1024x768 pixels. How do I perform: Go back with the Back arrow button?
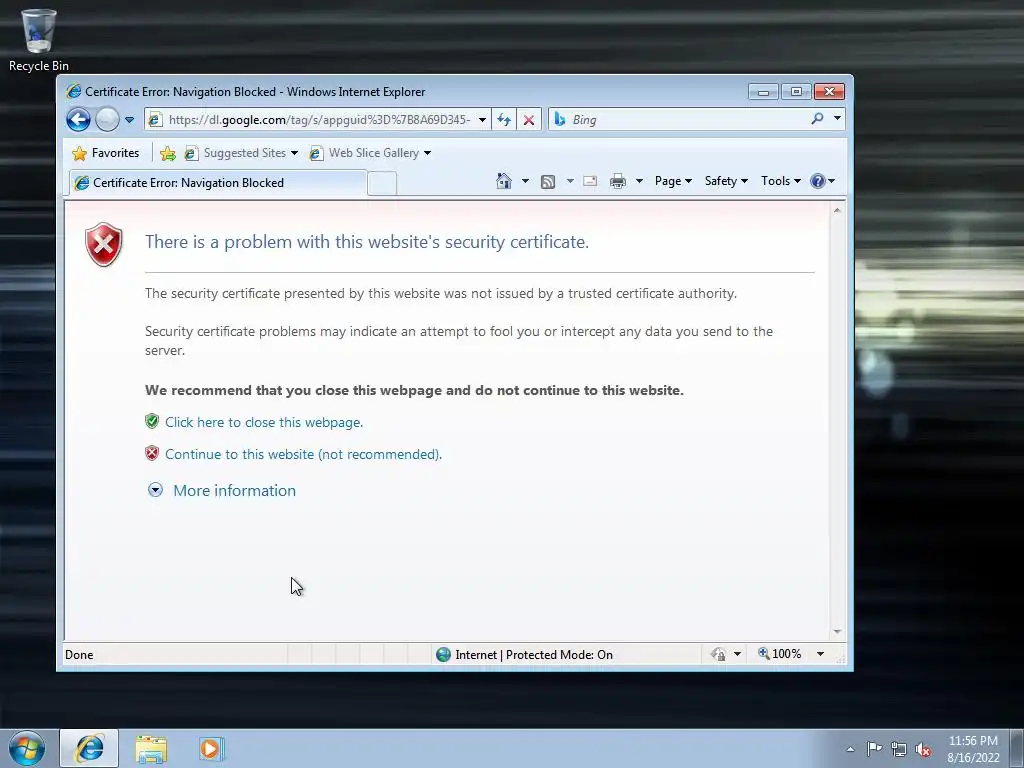coord(78,120)
